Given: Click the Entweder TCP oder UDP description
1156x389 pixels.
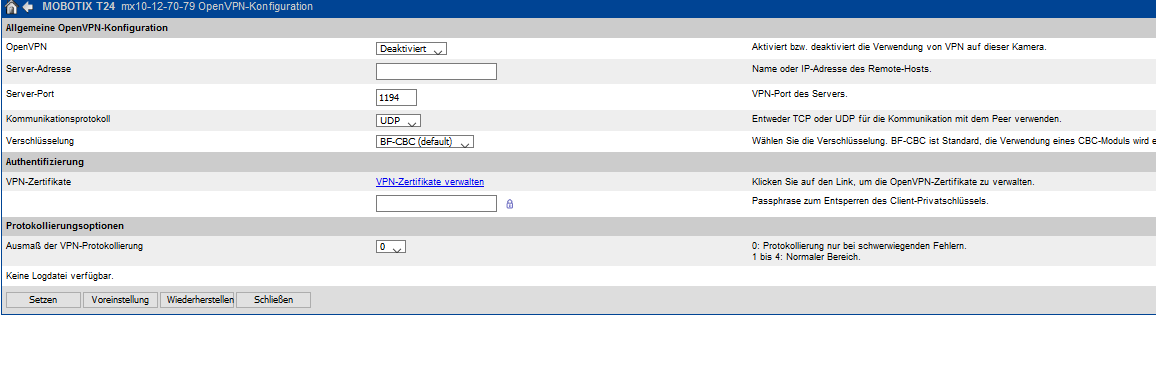Looking at the screenshot, I should point(907,118).
